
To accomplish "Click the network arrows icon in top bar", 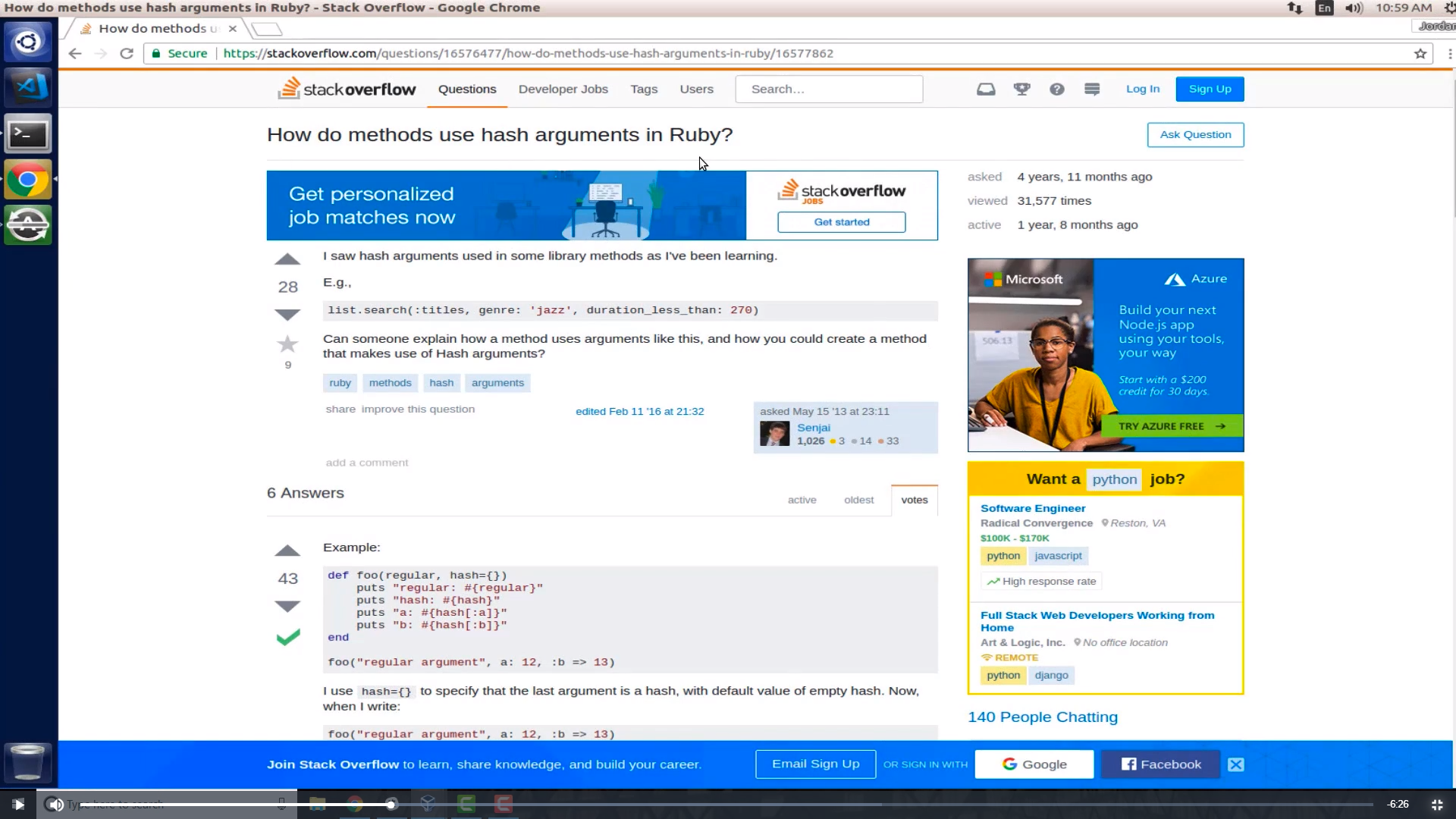I will [1294, 8].
